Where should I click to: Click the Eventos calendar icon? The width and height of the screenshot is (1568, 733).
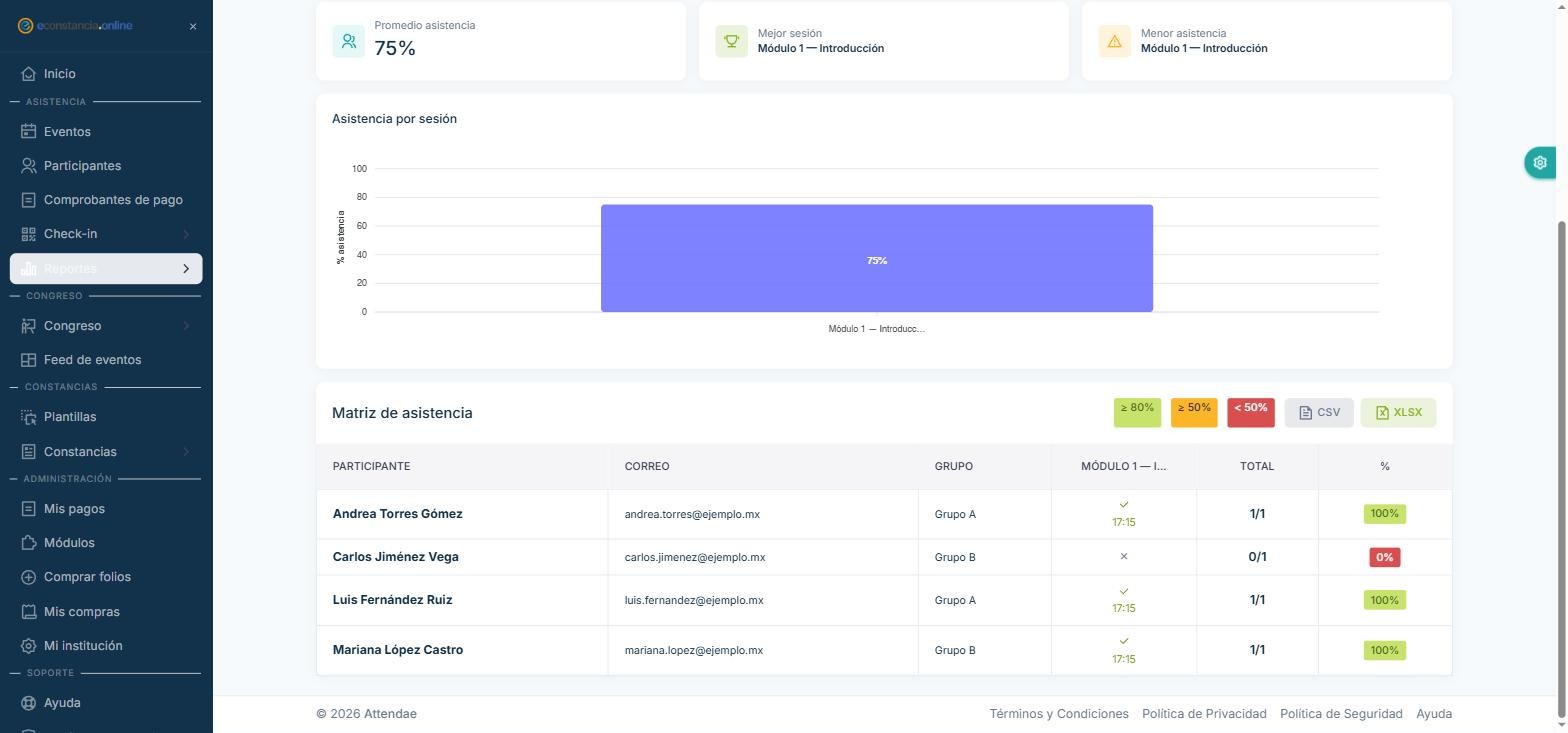click(28, 132)
